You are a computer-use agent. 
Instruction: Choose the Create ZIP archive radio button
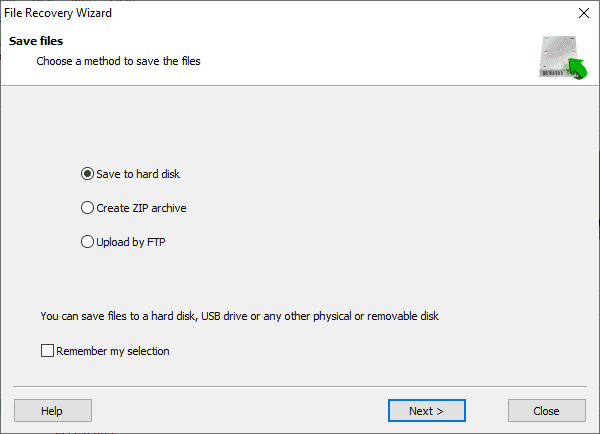point(87,208)
